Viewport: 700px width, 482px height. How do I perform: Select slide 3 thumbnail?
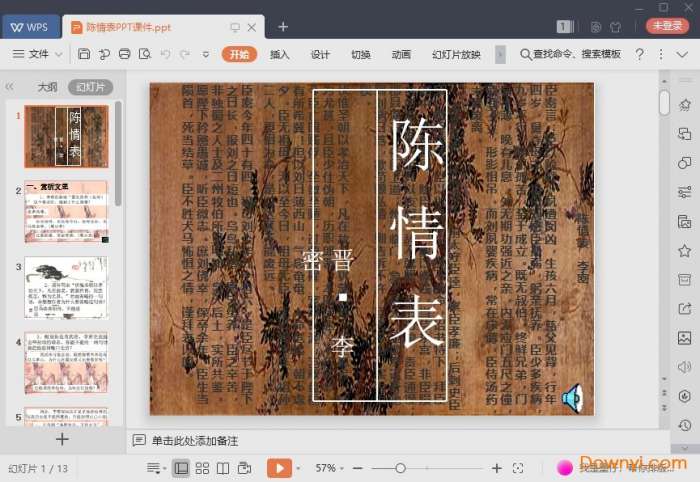(67, 287)
